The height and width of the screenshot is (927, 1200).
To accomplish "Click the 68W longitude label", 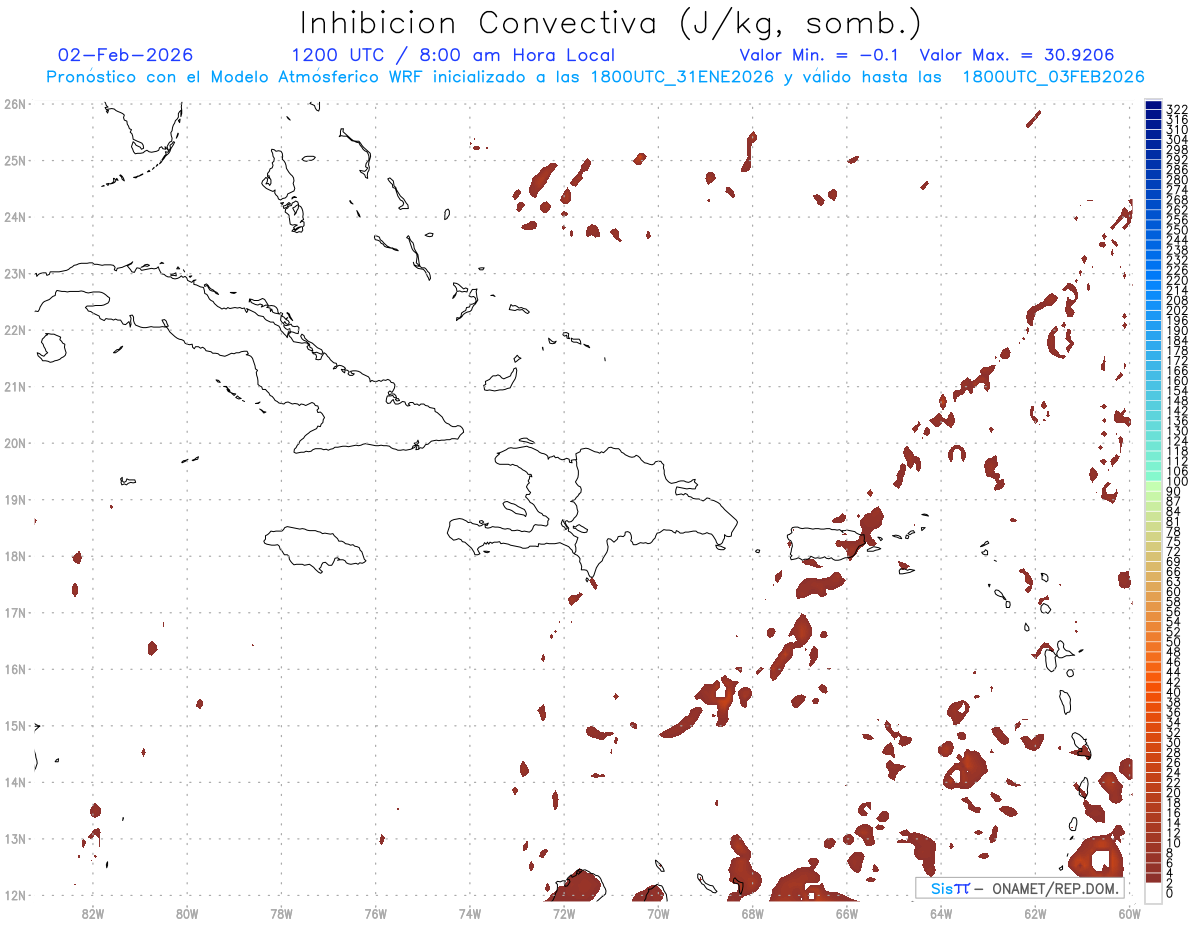I will (753, 913).
